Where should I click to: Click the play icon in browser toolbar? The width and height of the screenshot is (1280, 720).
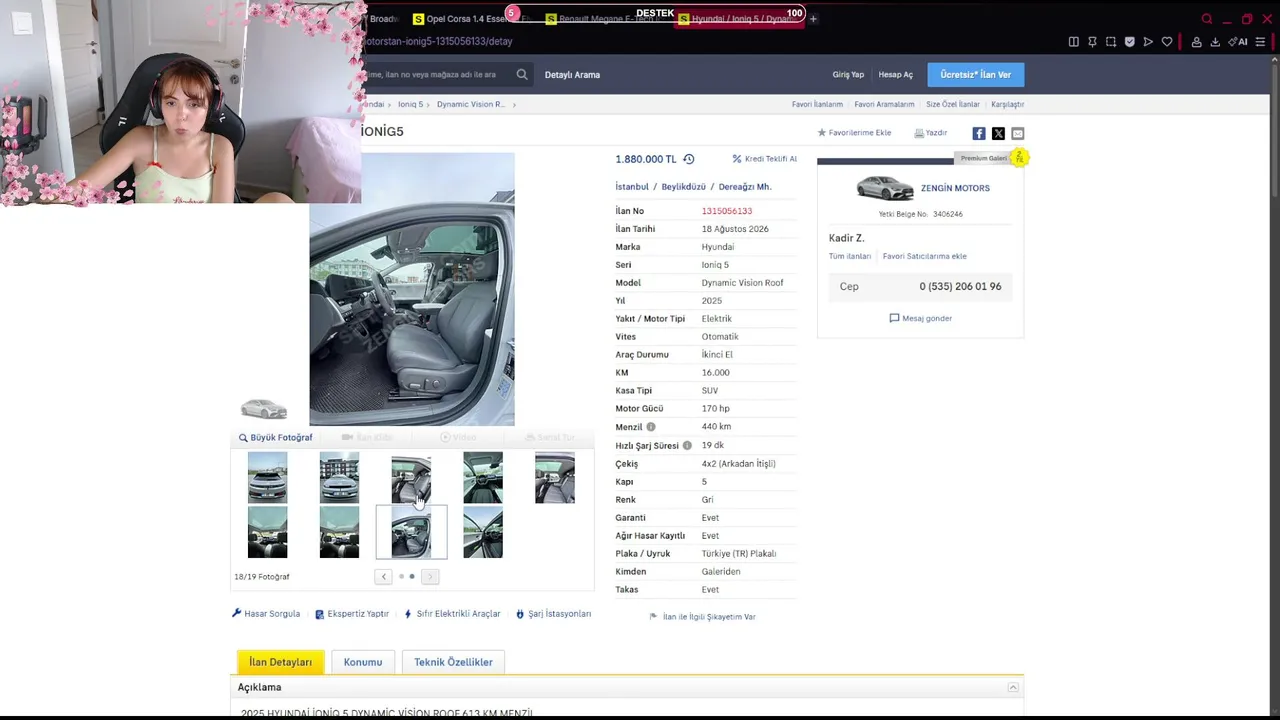point(1148,42)
